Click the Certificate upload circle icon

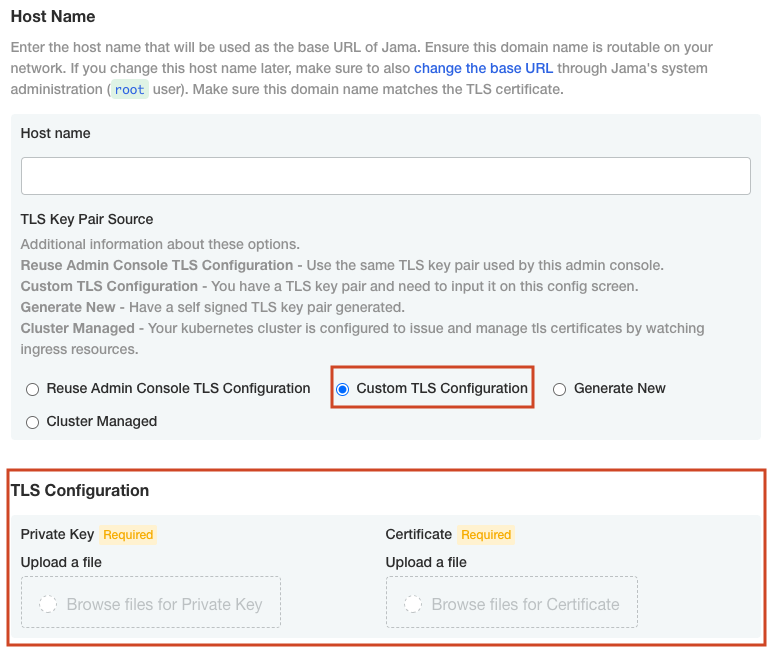tap(413, 604)
